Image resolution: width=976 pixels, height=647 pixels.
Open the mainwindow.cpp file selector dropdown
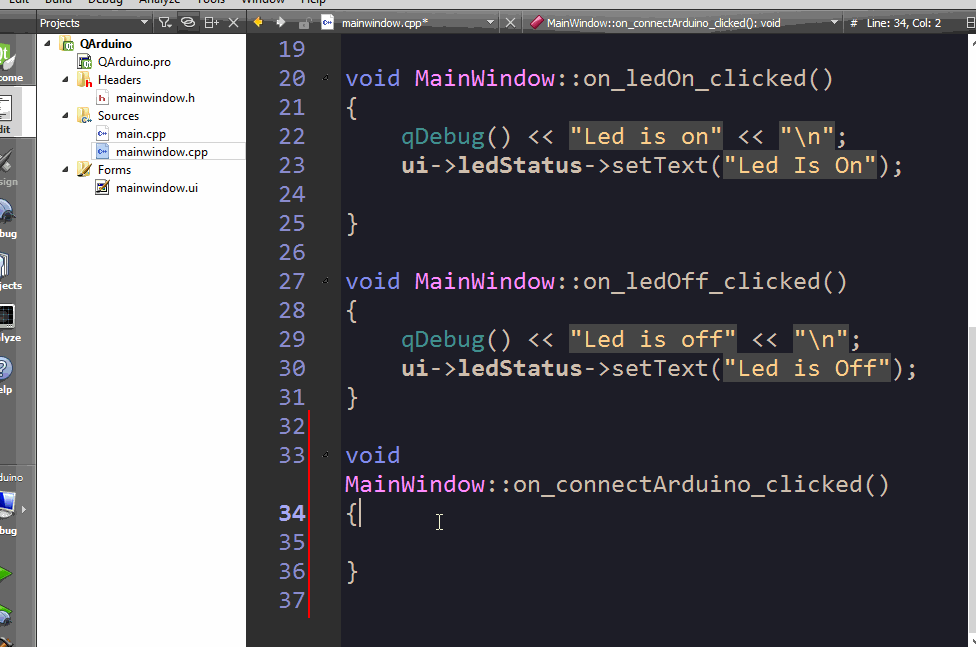pyautogui.click(x=490, y=22)
